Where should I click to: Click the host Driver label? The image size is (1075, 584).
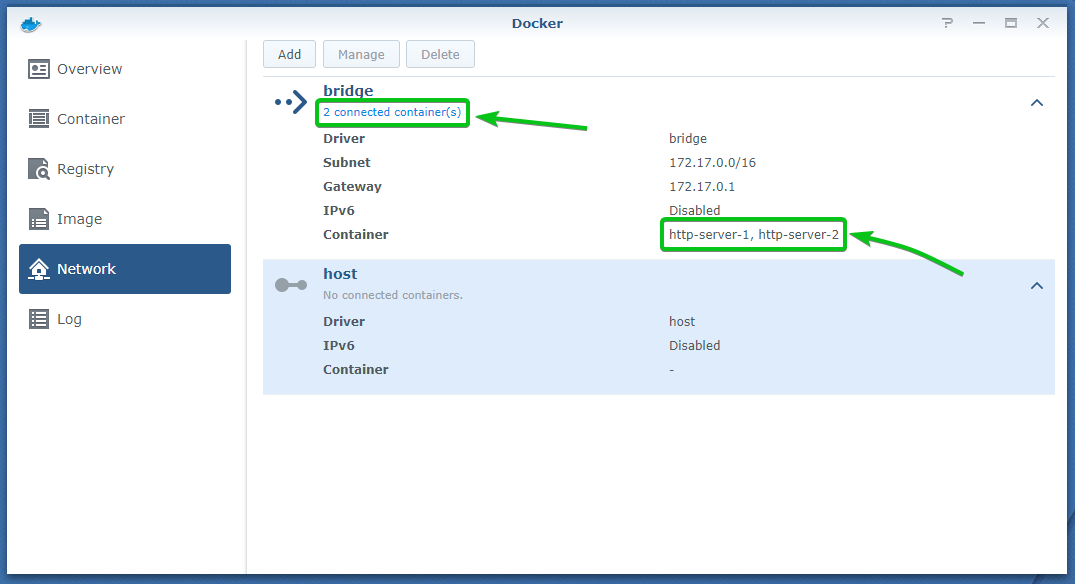click(x=344, y=321)
